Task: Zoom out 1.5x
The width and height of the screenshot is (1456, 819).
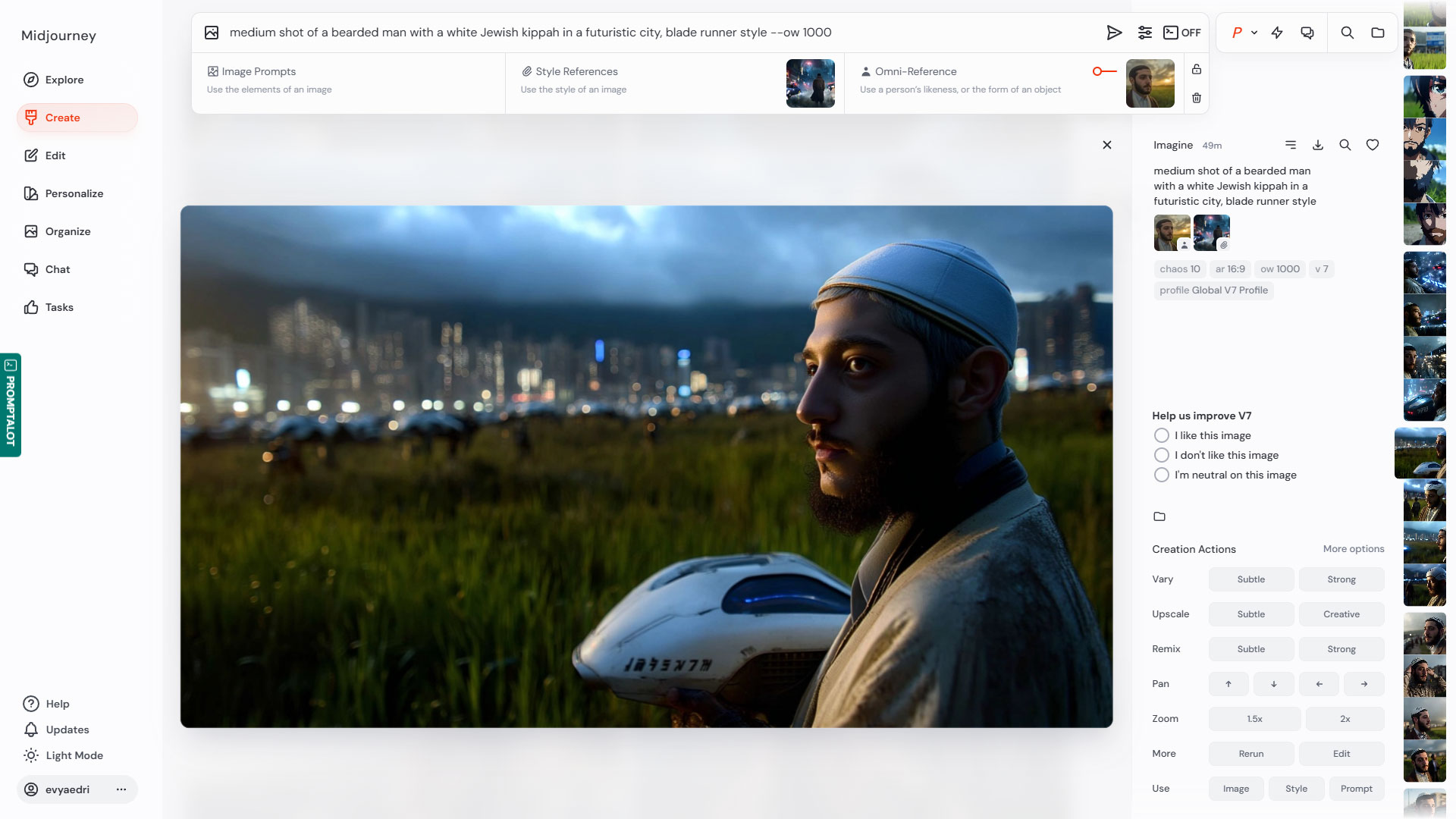Action: click(x=1255, y=719)
